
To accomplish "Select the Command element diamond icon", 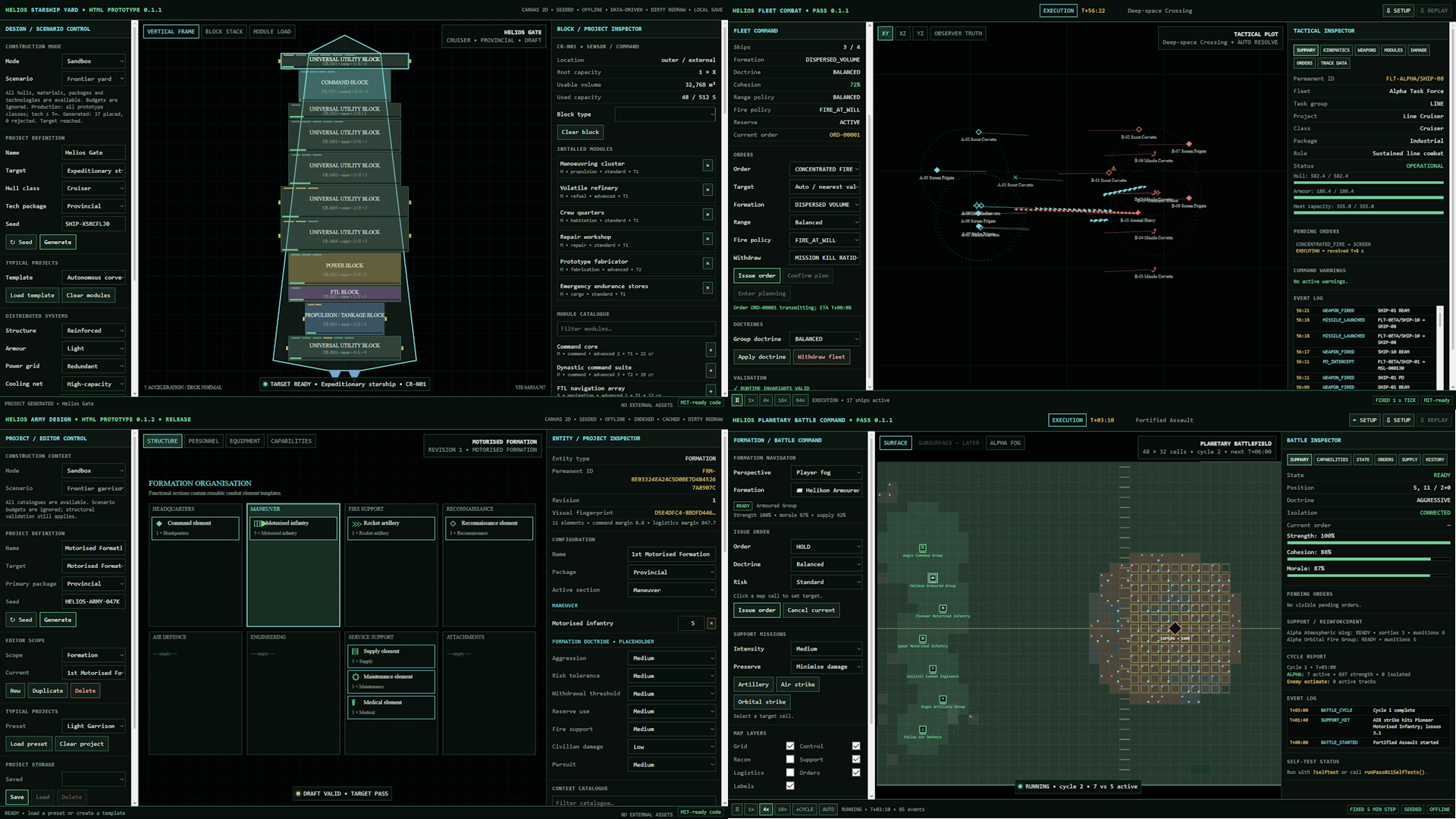I will [x=159, y=523].
